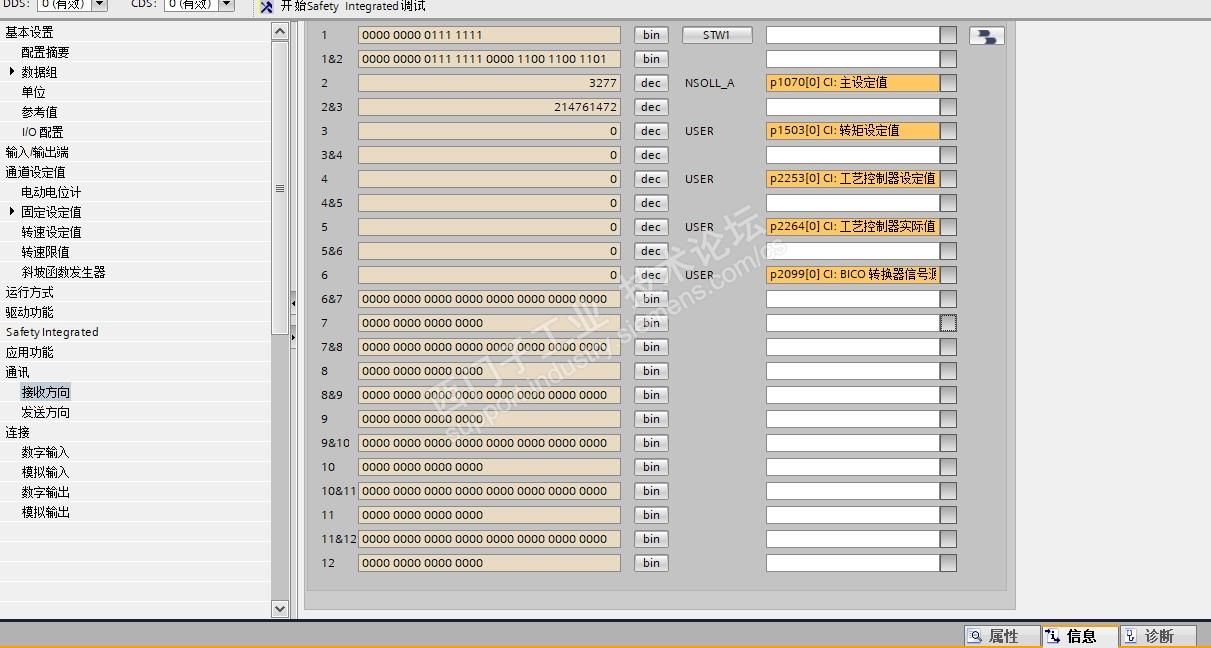The image size is (1211, 648).
Task: Click the word 1 binary value field
Action: coord(489,35)
